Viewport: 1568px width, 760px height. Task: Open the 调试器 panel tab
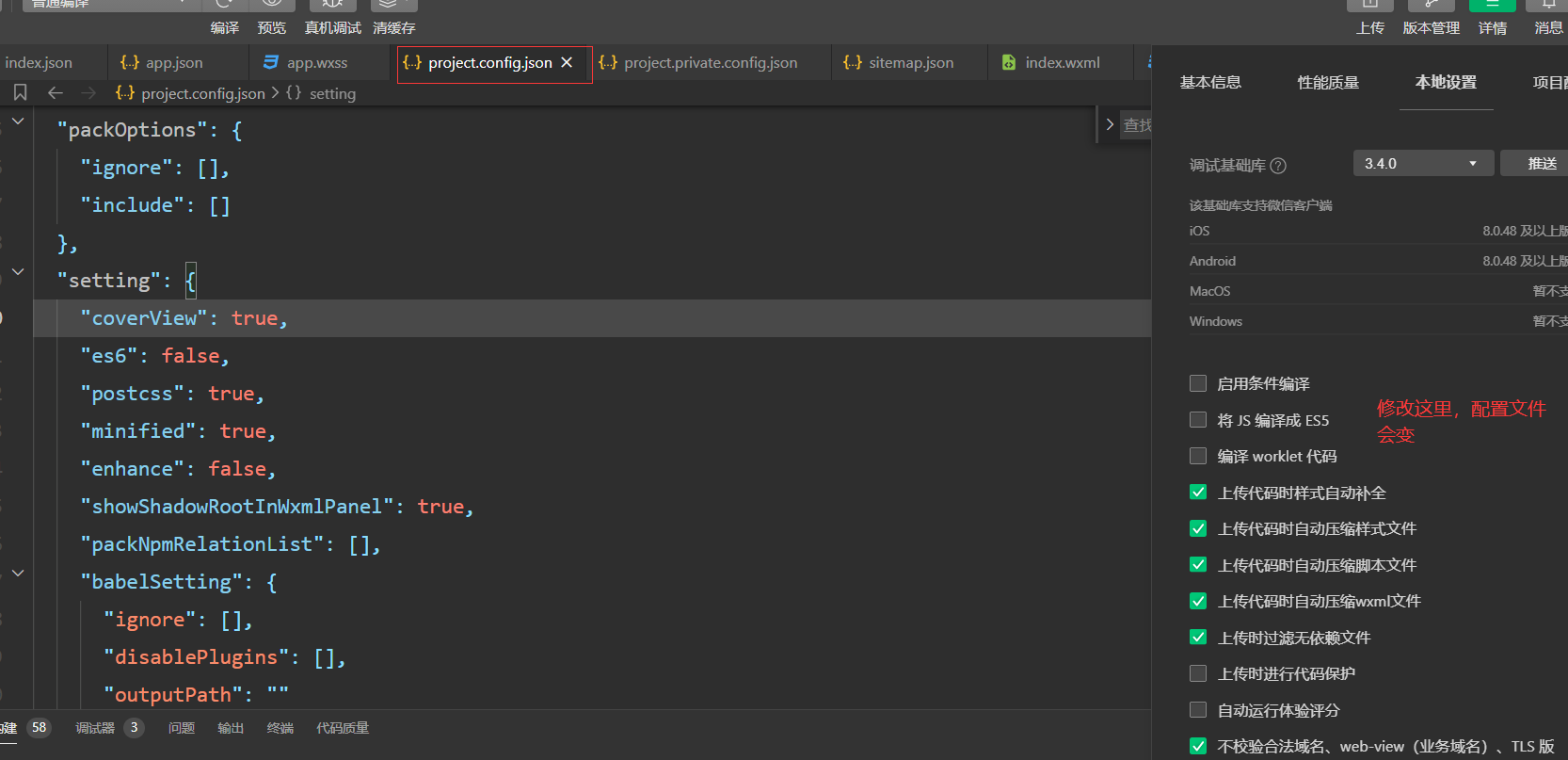[95, 728]
